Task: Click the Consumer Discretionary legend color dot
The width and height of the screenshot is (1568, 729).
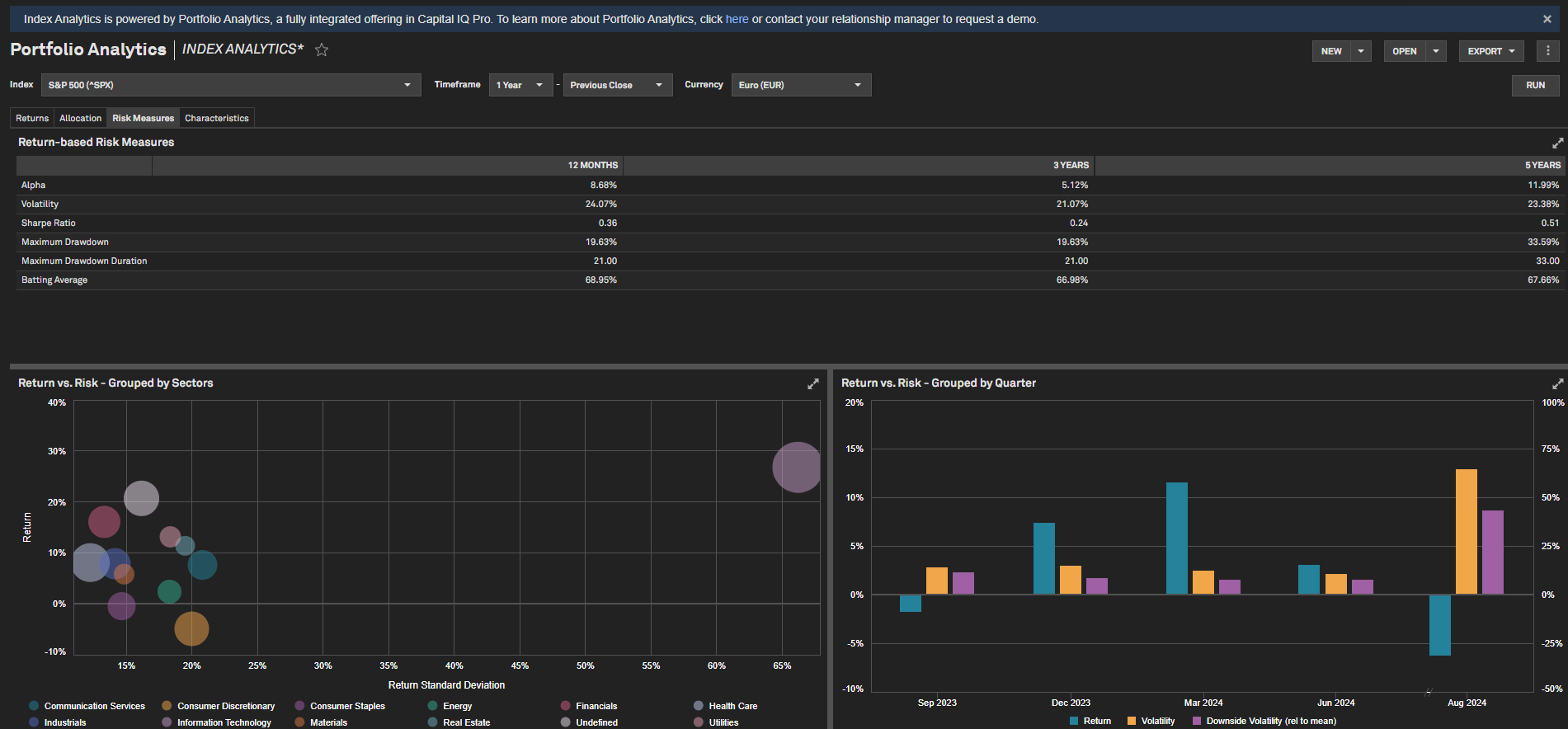Action: [x=167, y=706]
